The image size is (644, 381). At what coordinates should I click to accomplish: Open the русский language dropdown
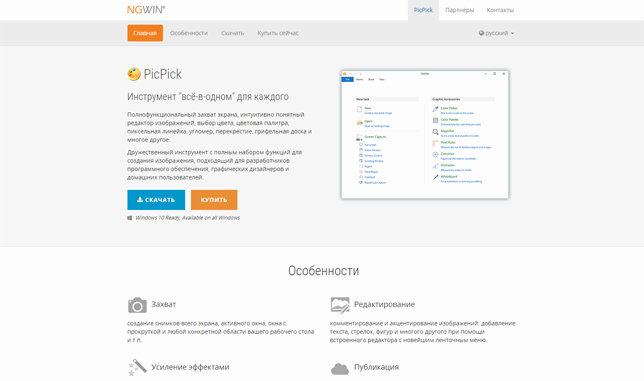point(496,33)
